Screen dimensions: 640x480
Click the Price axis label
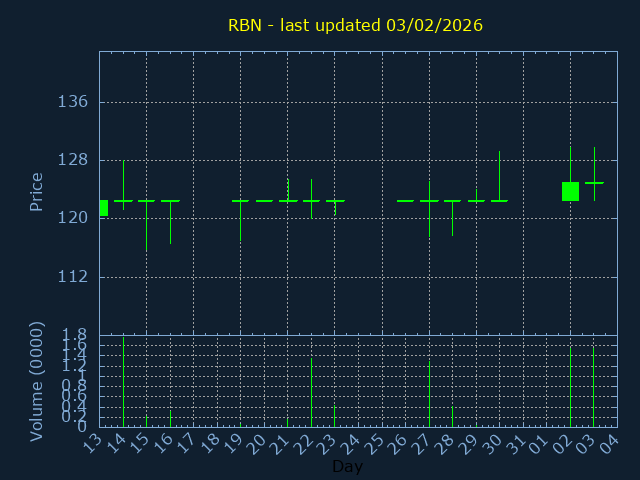(x=37, y=191)
